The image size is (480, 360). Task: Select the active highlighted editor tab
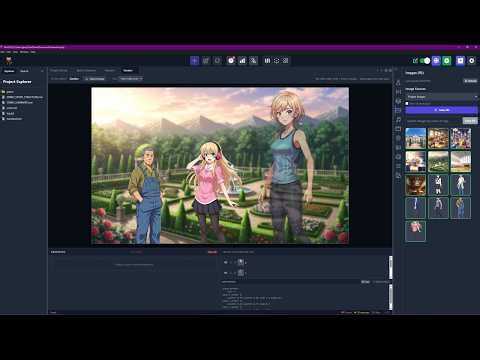pos(128,70)
